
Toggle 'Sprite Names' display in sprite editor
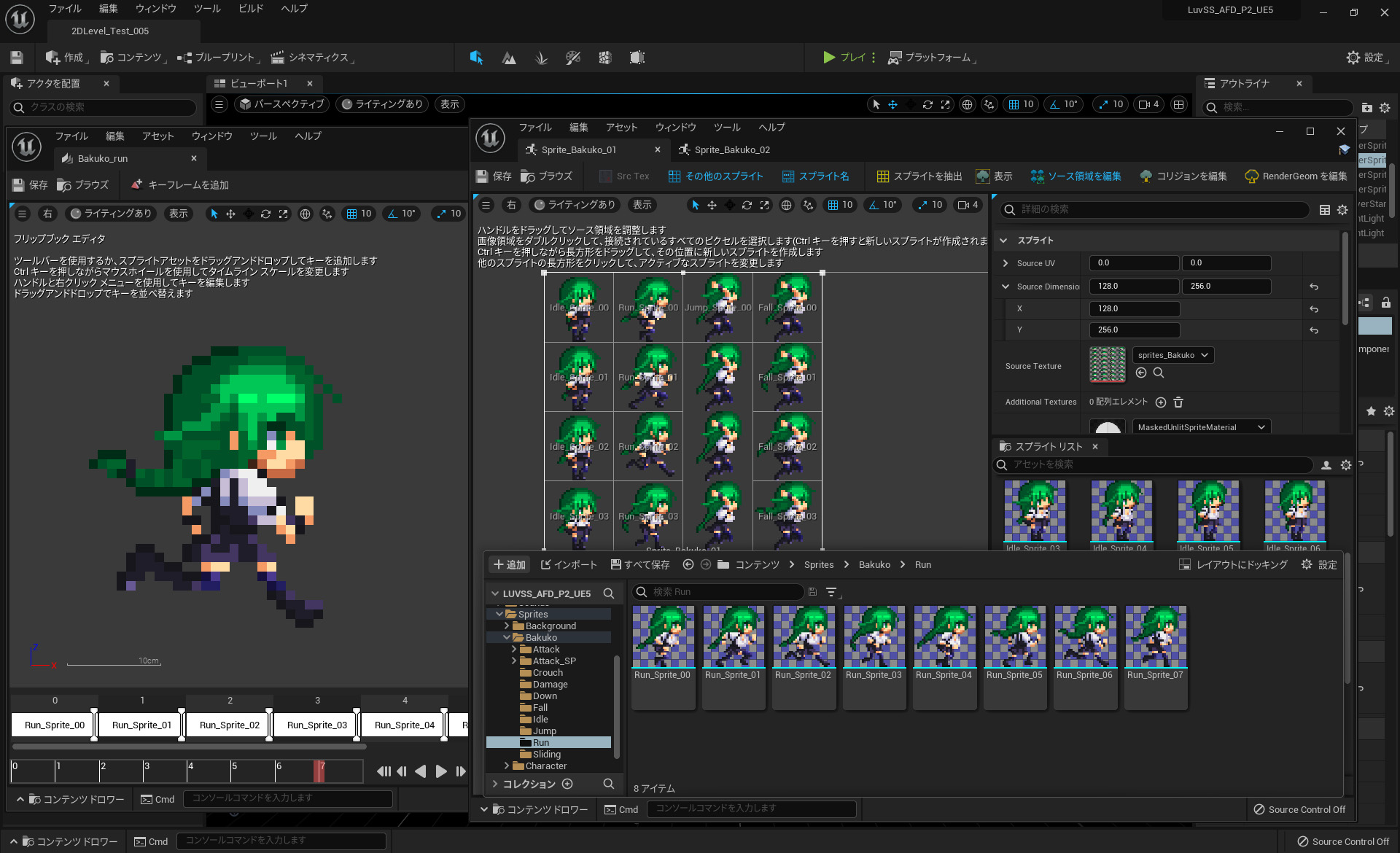pos(815,176)
